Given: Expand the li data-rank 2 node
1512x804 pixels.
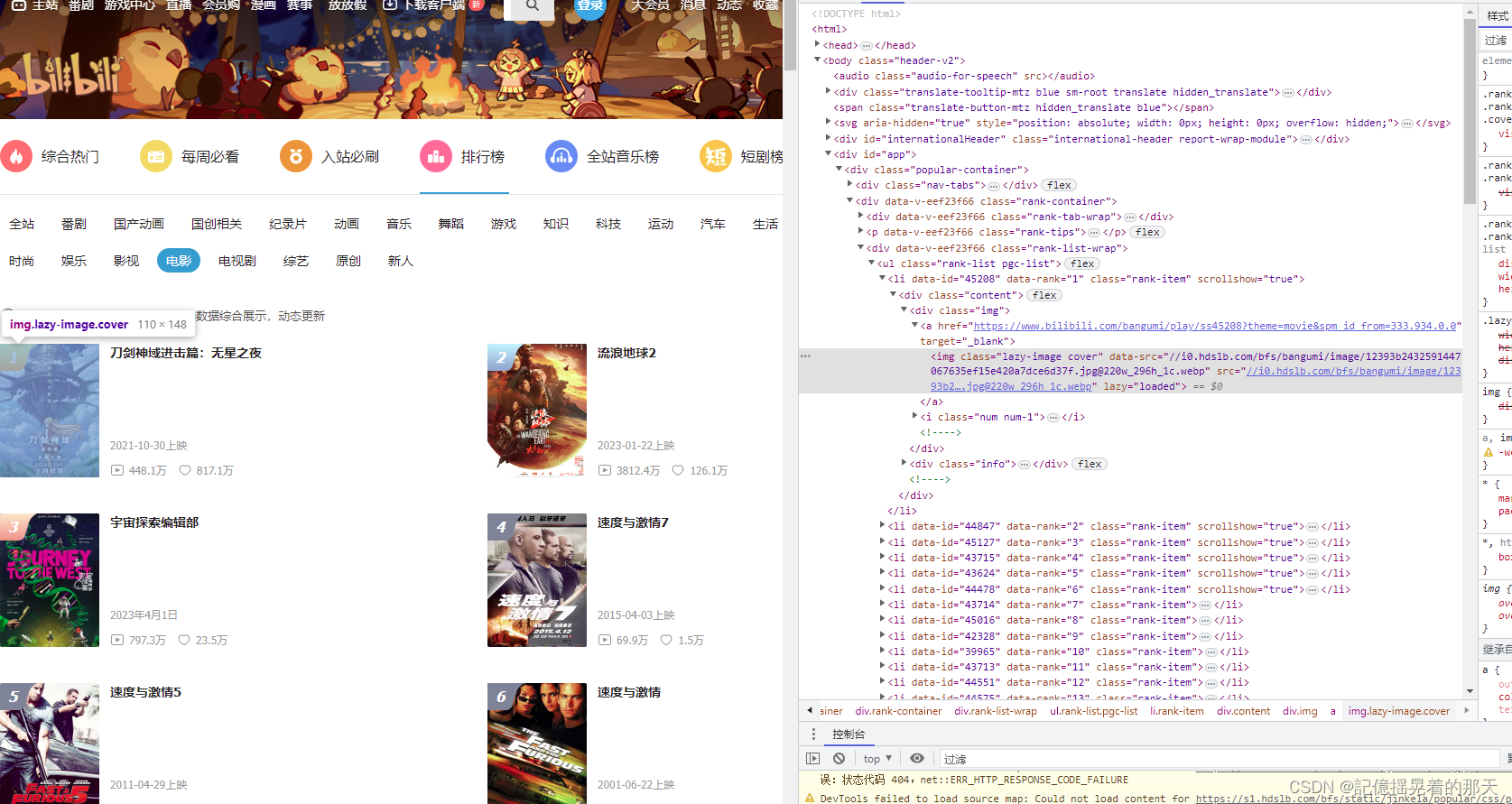Looking at the screenshot, I should 882,525.
